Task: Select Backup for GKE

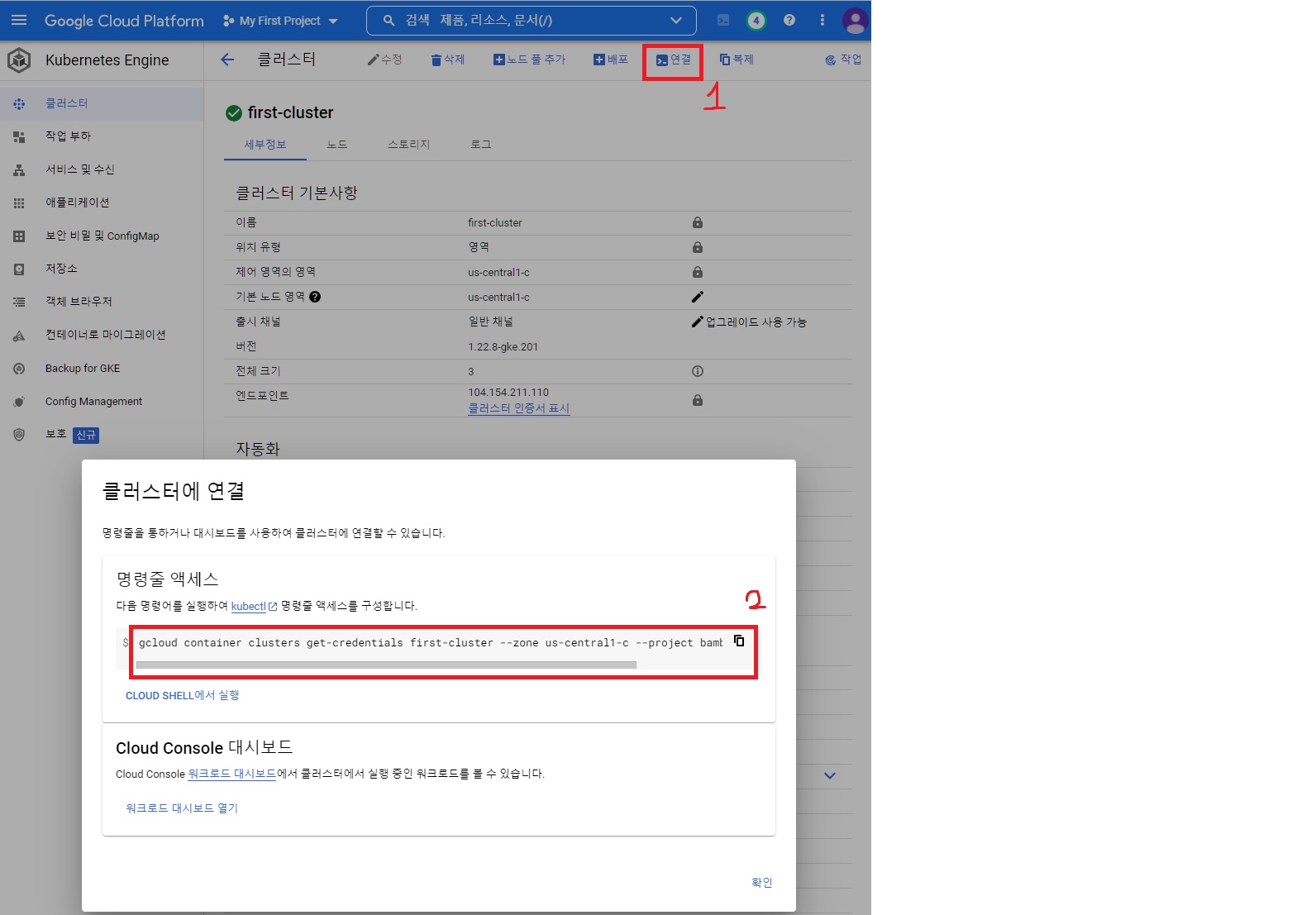Action: (102, 369)
